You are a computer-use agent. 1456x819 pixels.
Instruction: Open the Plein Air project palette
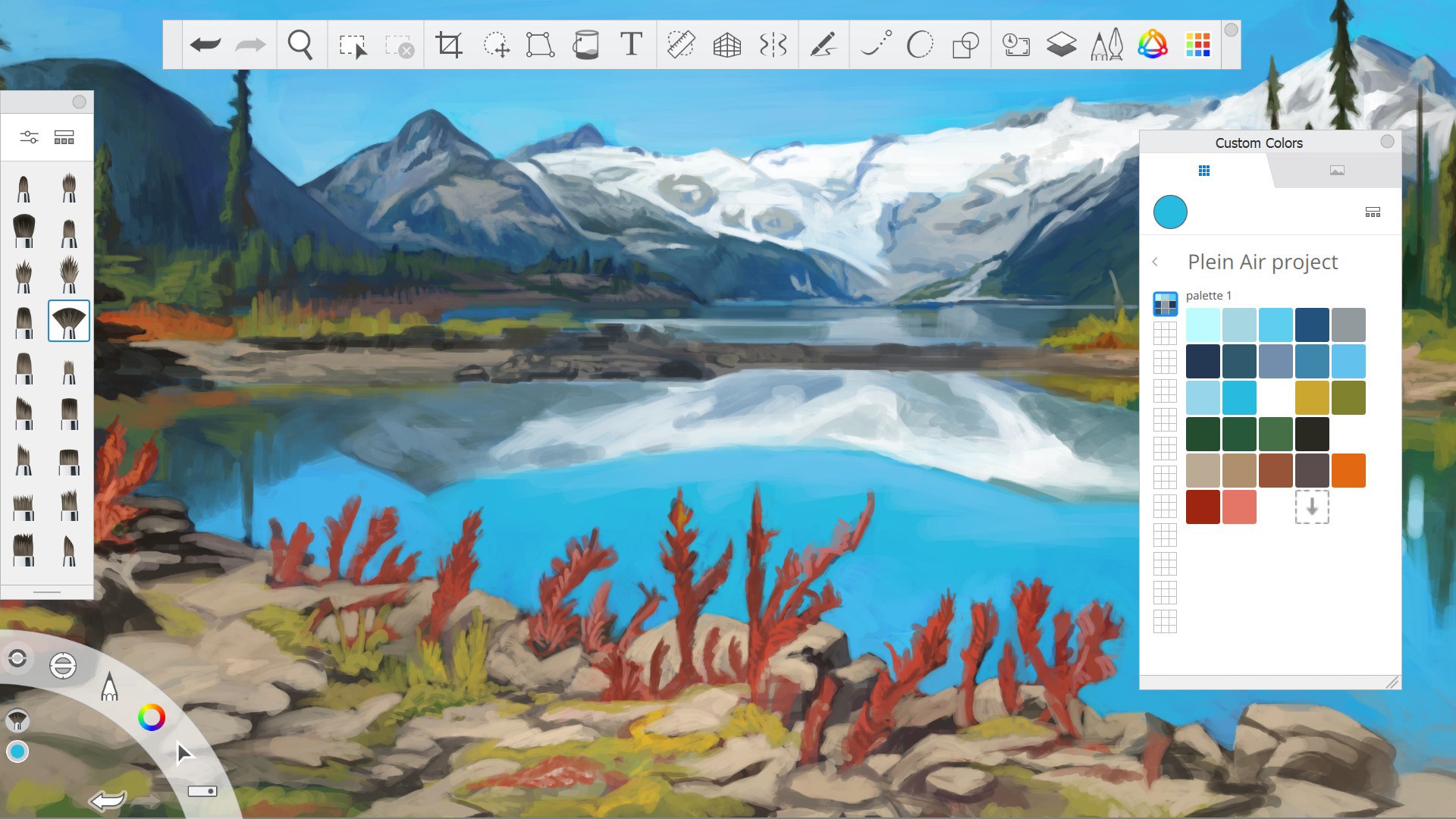pos(1261,261)
